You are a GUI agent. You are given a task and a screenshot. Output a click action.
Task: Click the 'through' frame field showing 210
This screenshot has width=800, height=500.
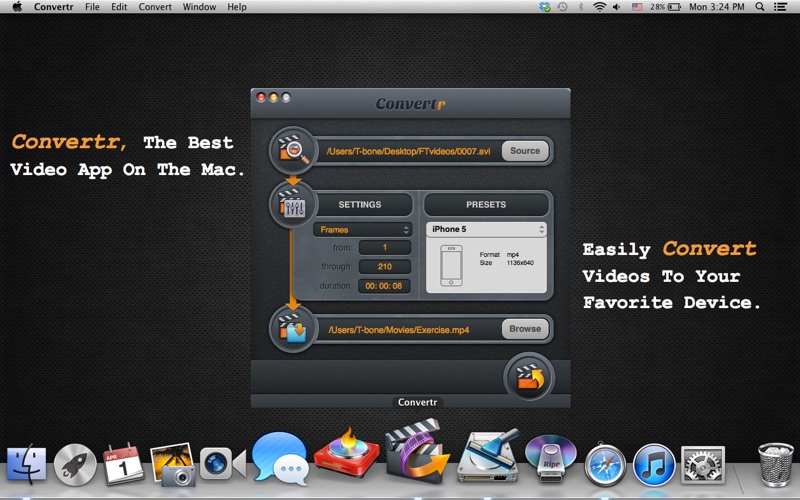point(385,266)
